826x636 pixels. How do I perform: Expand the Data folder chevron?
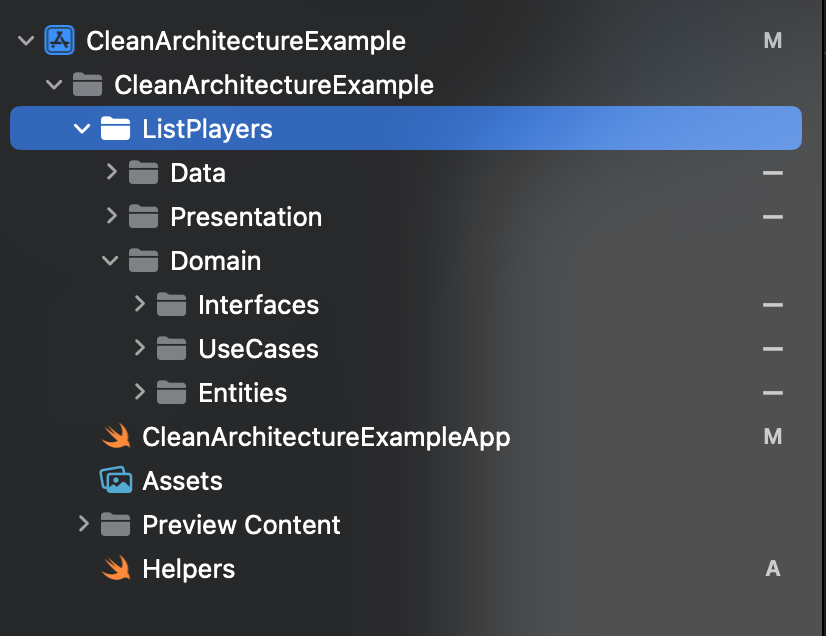point(111,171)
